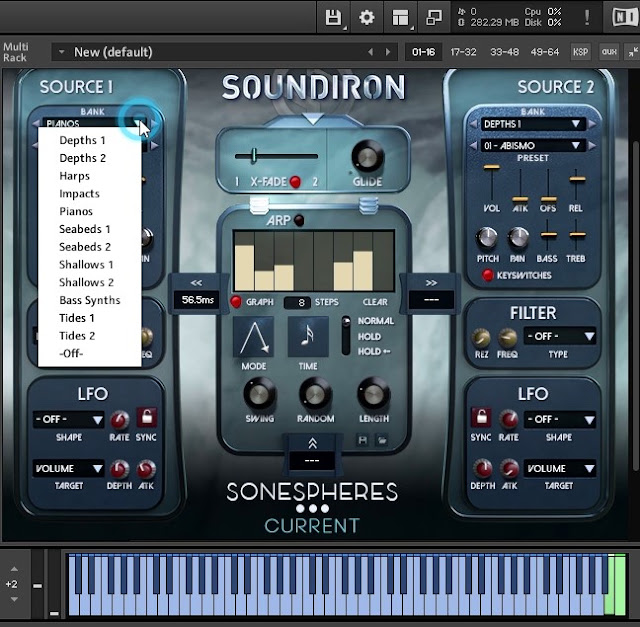Click the ARP Time note icon
This screenshot has height=627, width=640.
coord(308,337)
